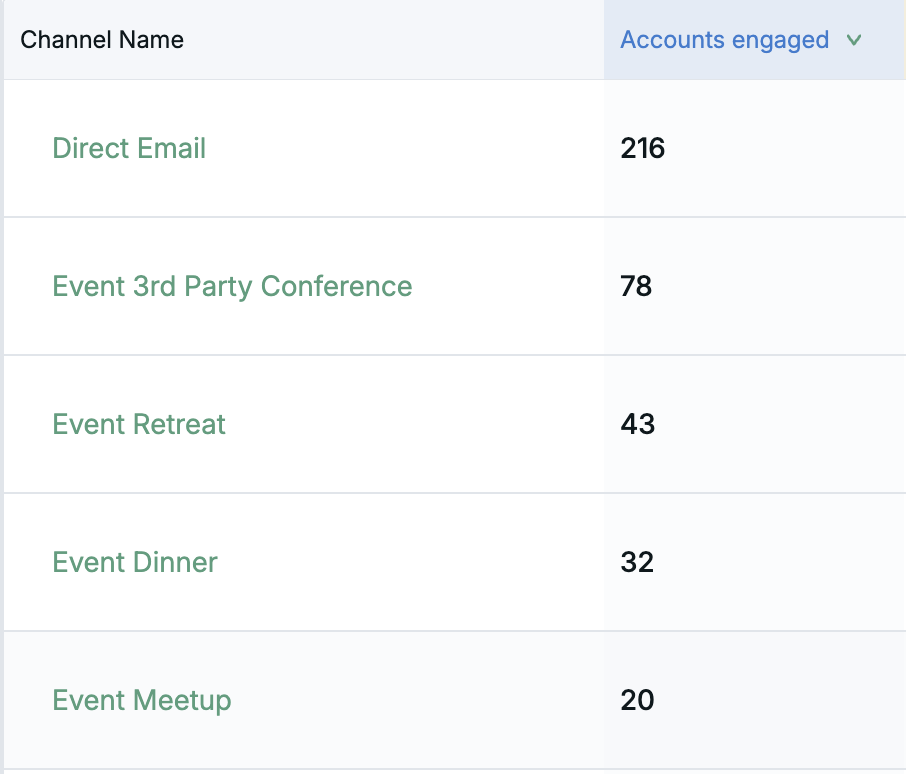Open the Event Dinner channel link
The height and width of the screenshot is (774, 906).
tap(135, 562)
